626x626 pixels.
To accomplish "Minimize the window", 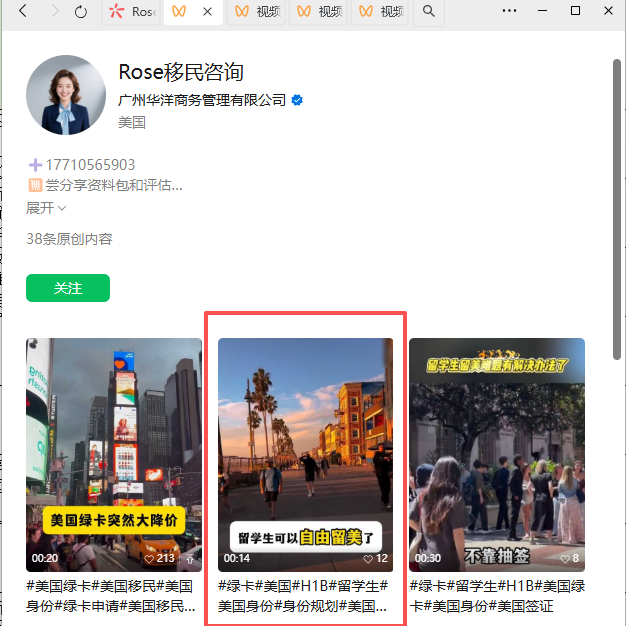I will point(543,11).
